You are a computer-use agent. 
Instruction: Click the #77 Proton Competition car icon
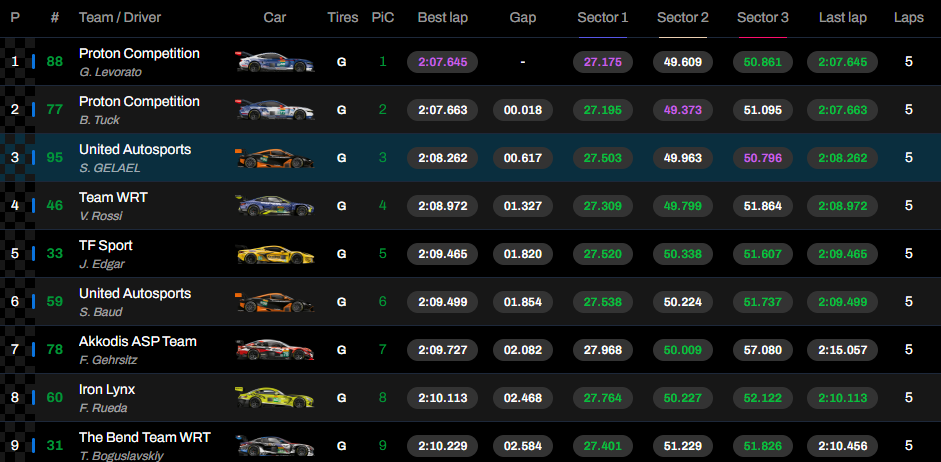[x=275, y=110]
